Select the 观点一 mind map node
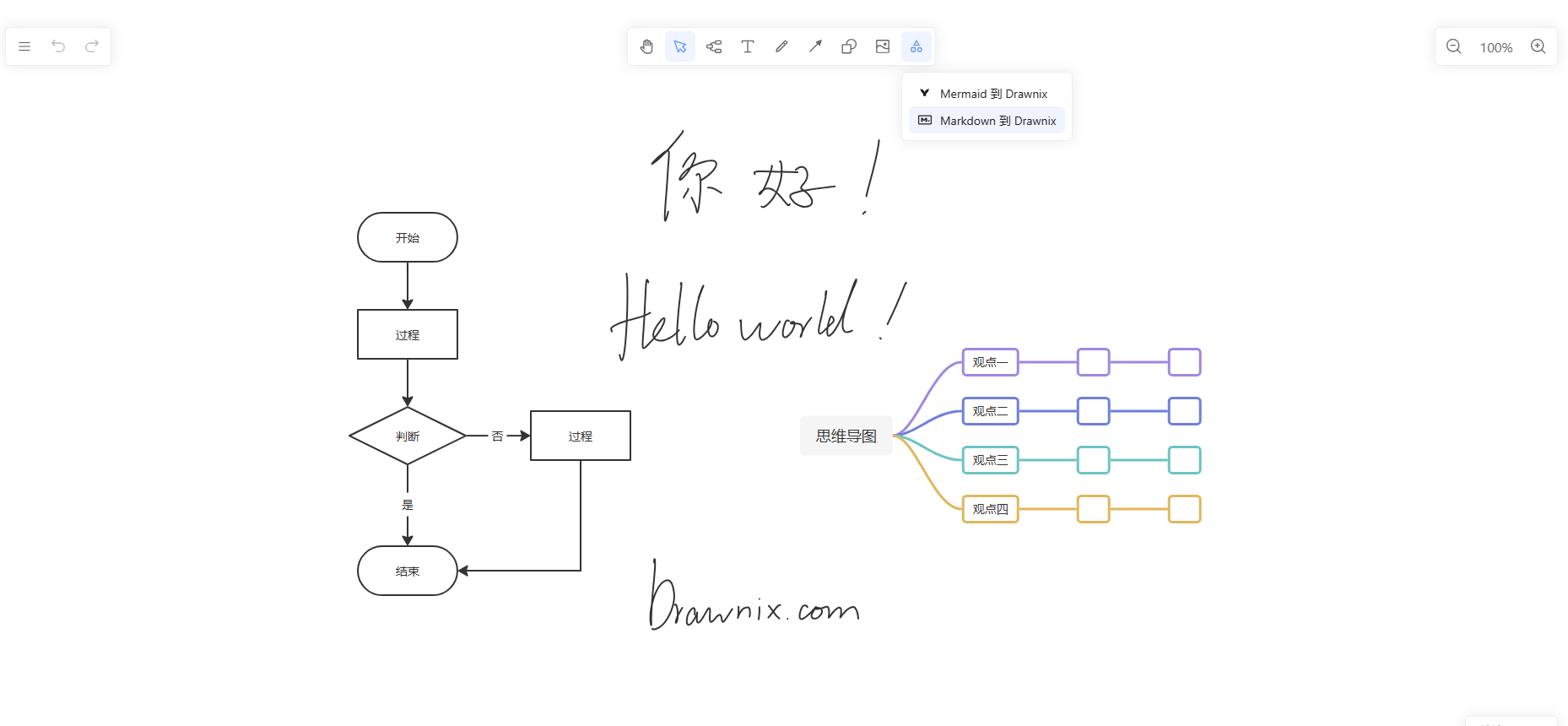 (x=991, y=362)
